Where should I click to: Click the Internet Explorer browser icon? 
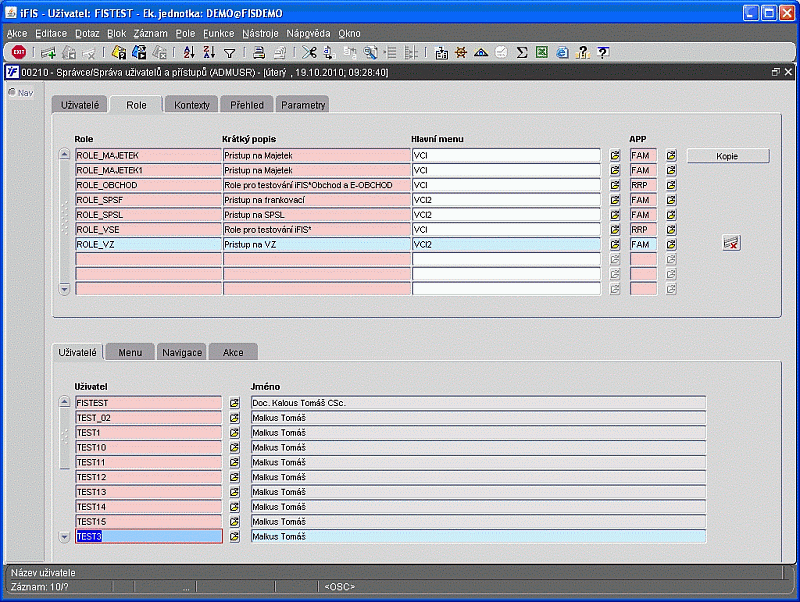(562, 52)
